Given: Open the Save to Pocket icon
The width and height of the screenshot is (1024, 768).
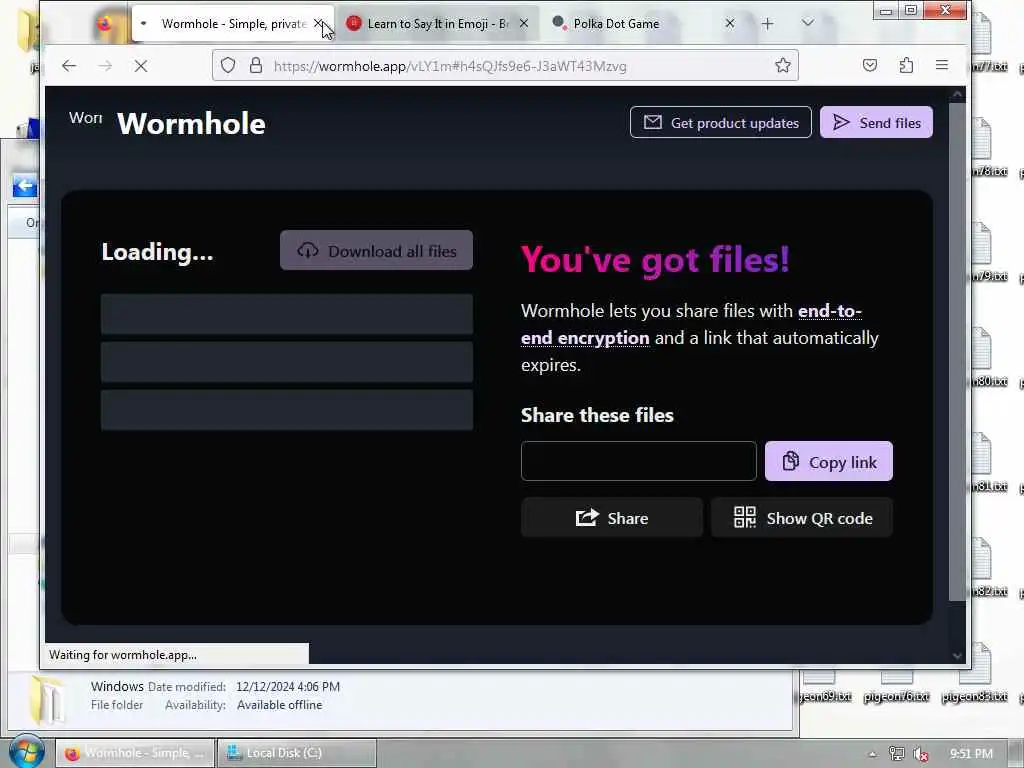Looking at the screenshot, I should [x=869, y=65].
